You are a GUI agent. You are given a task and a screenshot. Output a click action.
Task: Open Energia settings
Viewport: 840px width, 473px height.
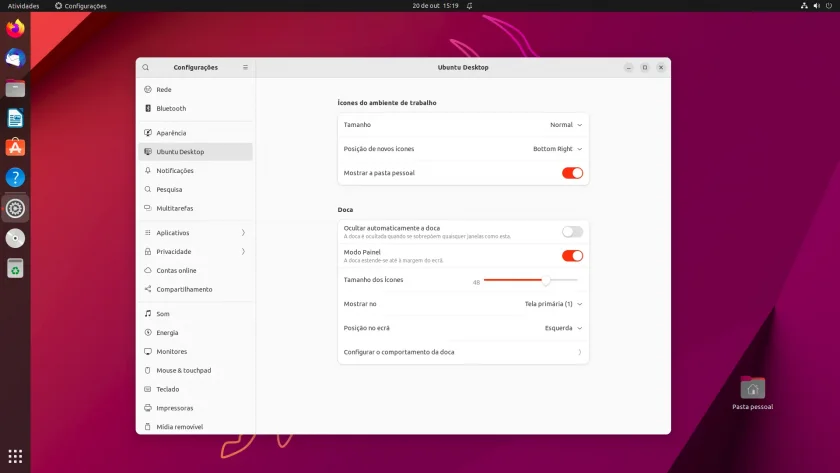(x=196, y=333)
